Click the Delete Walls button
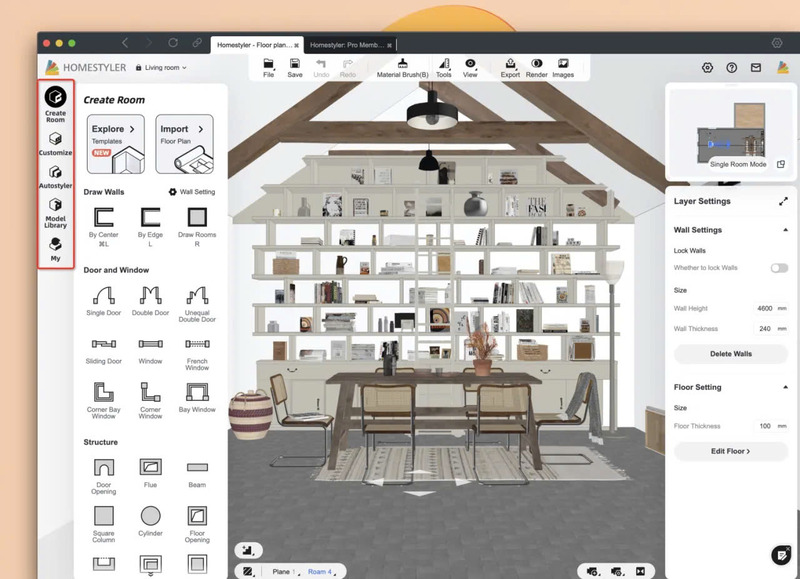The image size is (800, 579). click(x=730, y=353)
